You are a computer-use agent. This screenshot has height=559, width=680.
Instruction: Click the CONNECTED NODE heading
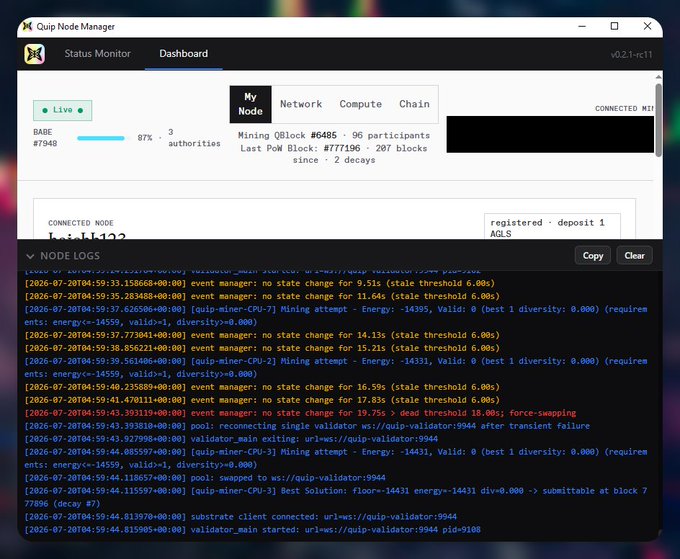(x=81, y=223)
